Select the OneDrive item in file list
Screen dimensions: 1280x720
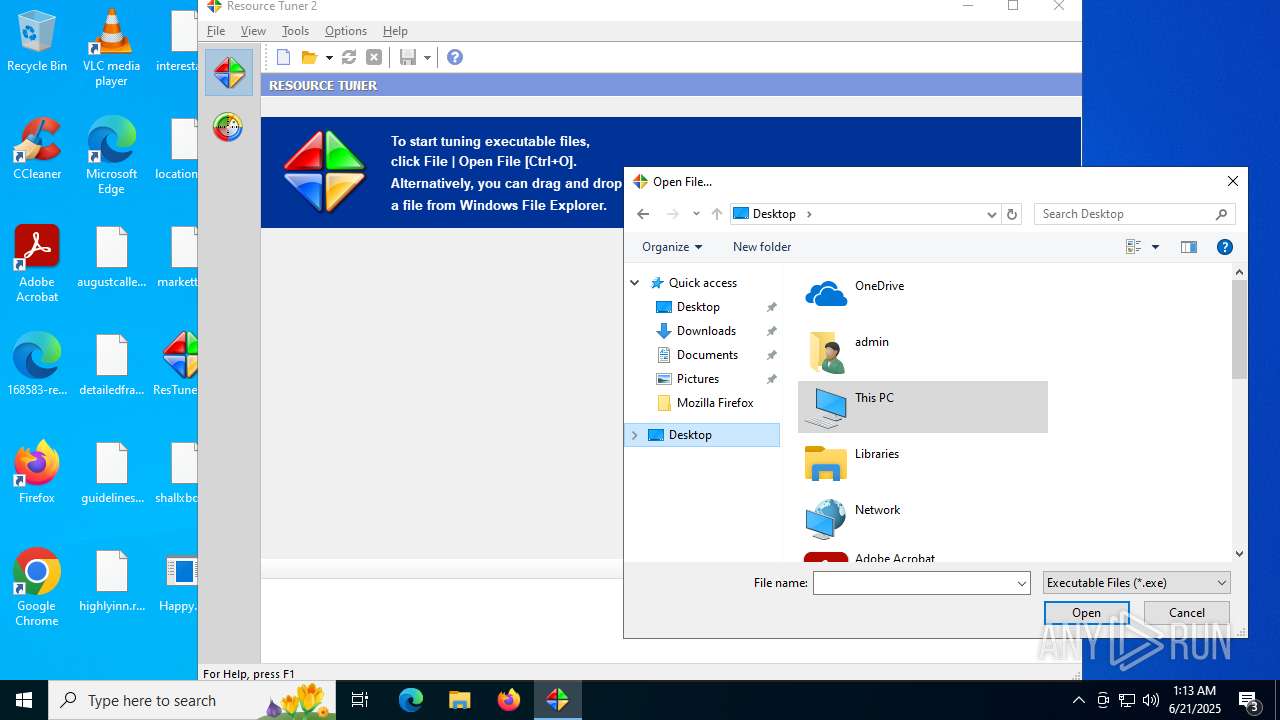point(922,295)
